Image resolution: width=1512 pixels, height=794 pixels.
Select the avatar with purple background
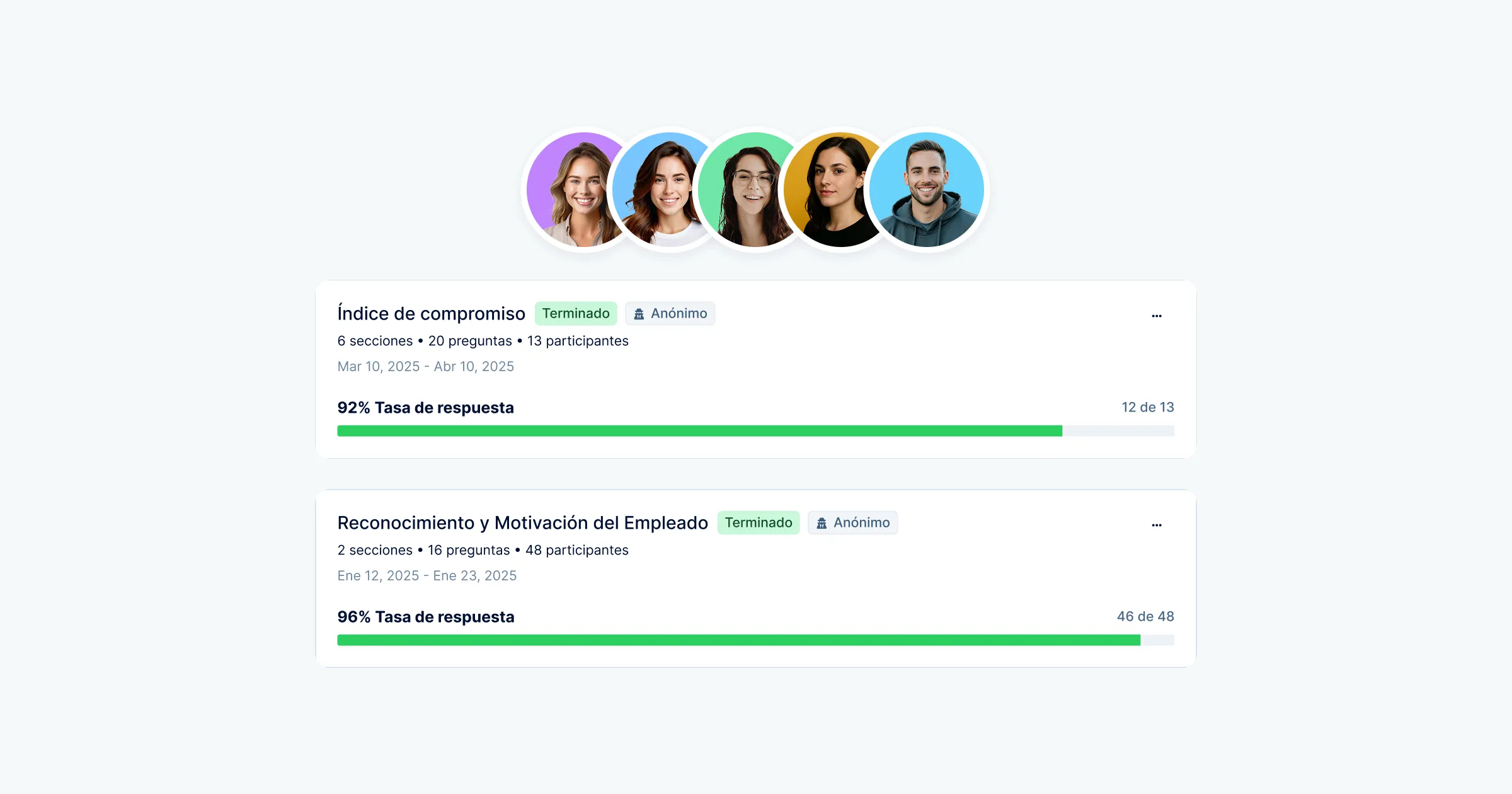(x=570, y=190)
